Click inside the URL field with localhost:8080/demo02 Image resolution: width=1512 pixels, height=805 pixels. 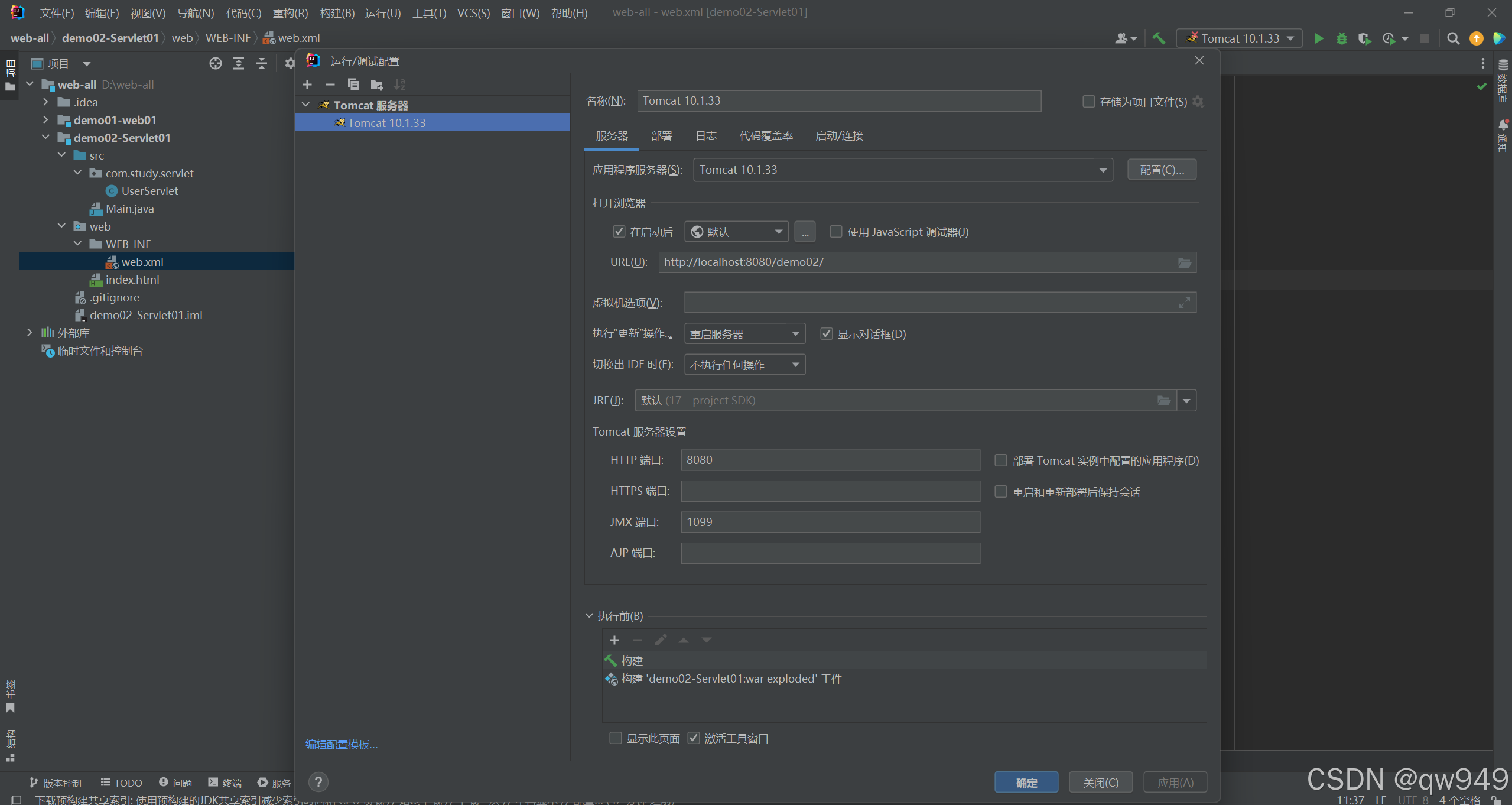pos(886,262)
